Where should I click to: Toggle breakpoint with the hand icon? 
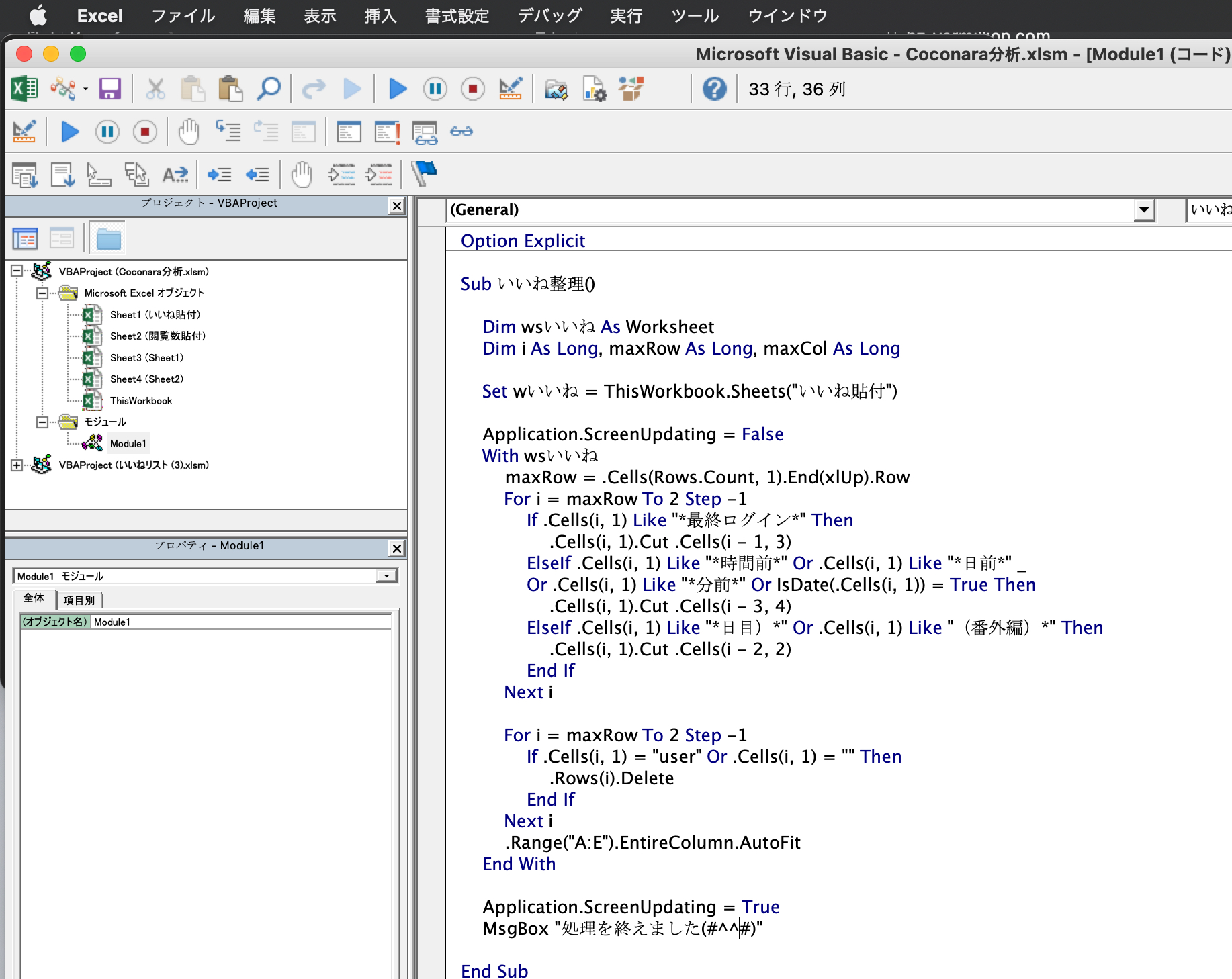pyautogui.click(x=189, y=132)
